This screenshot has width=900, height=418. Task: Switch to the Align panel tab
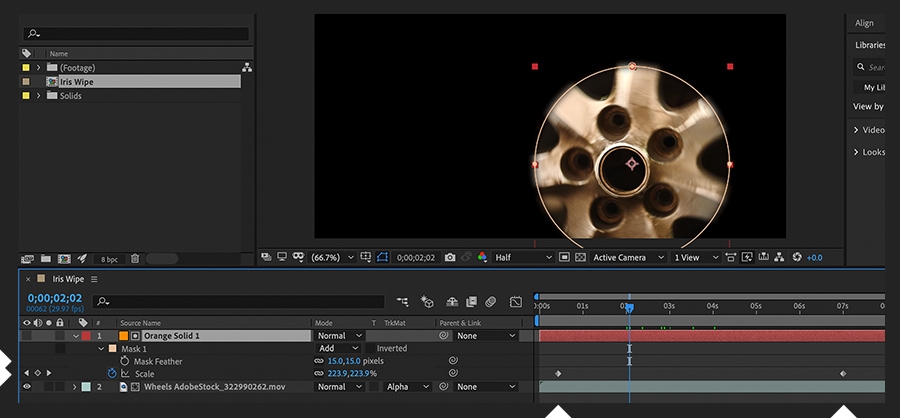[x=864, y=23]
